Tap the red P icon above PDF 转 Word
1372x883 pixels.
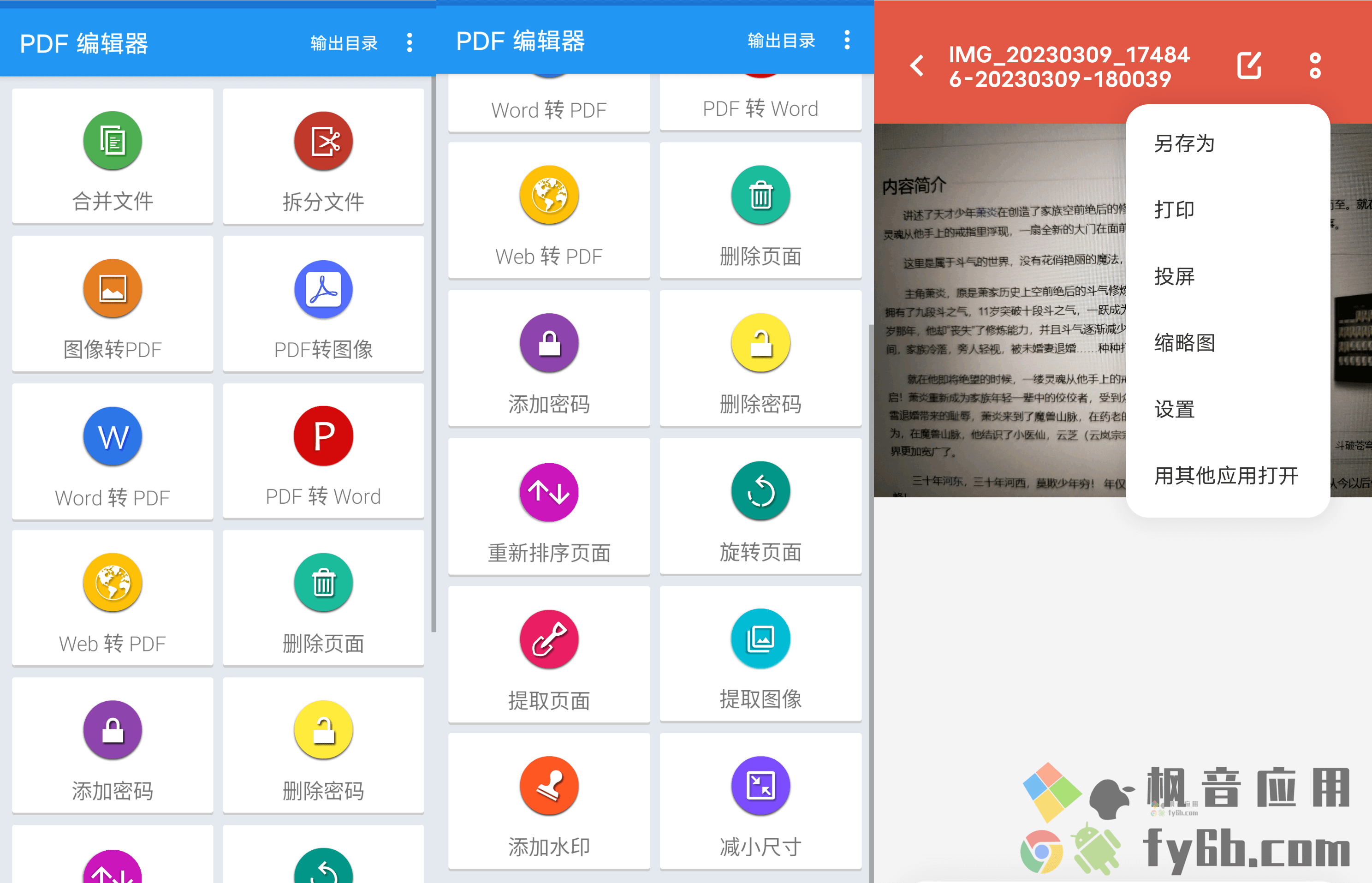click(323, 435)
